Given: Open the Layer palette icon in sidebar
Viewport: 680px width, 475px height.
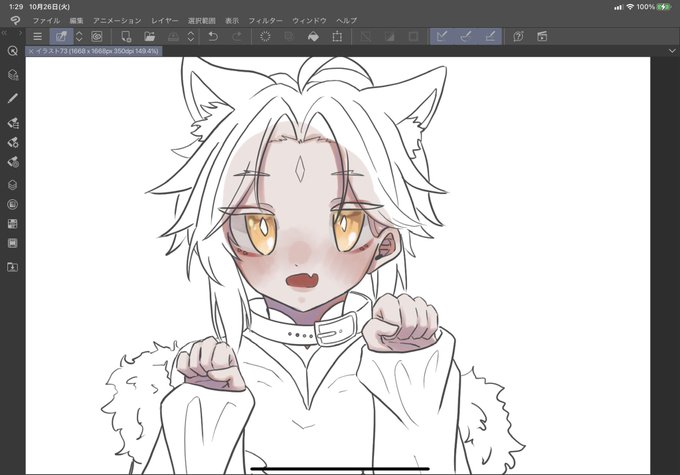Looking at the screenshot, I should coord(13,185).
